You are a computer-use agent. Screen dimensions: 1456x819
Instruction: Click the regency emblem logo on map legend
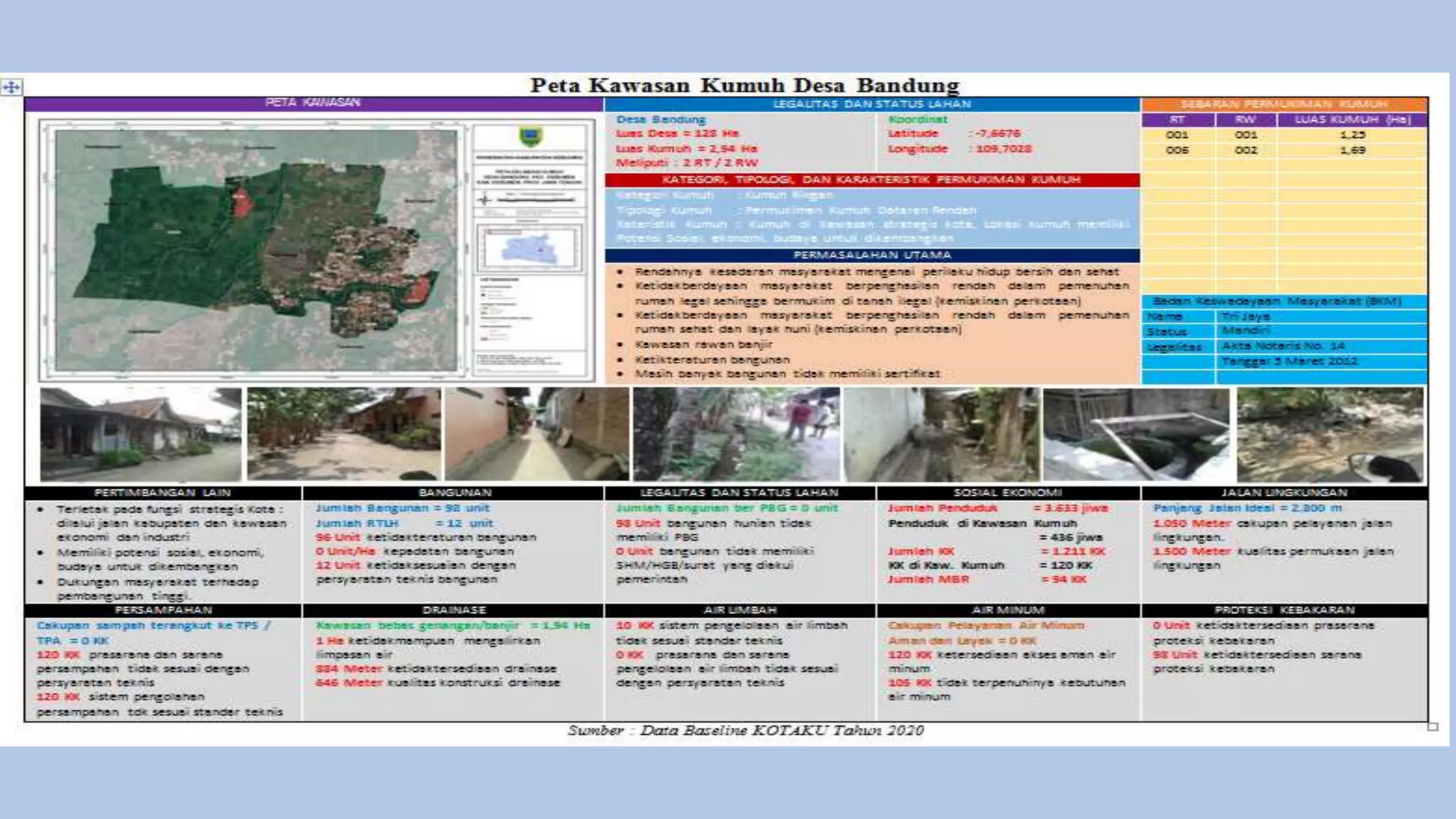pos(530,136)
